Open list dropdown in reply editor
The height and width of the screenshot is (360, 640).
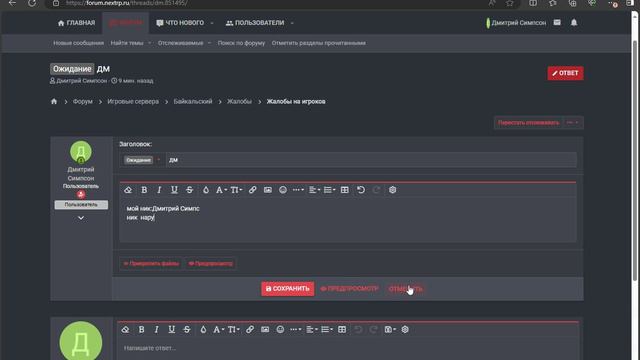[x=327, y=329]
